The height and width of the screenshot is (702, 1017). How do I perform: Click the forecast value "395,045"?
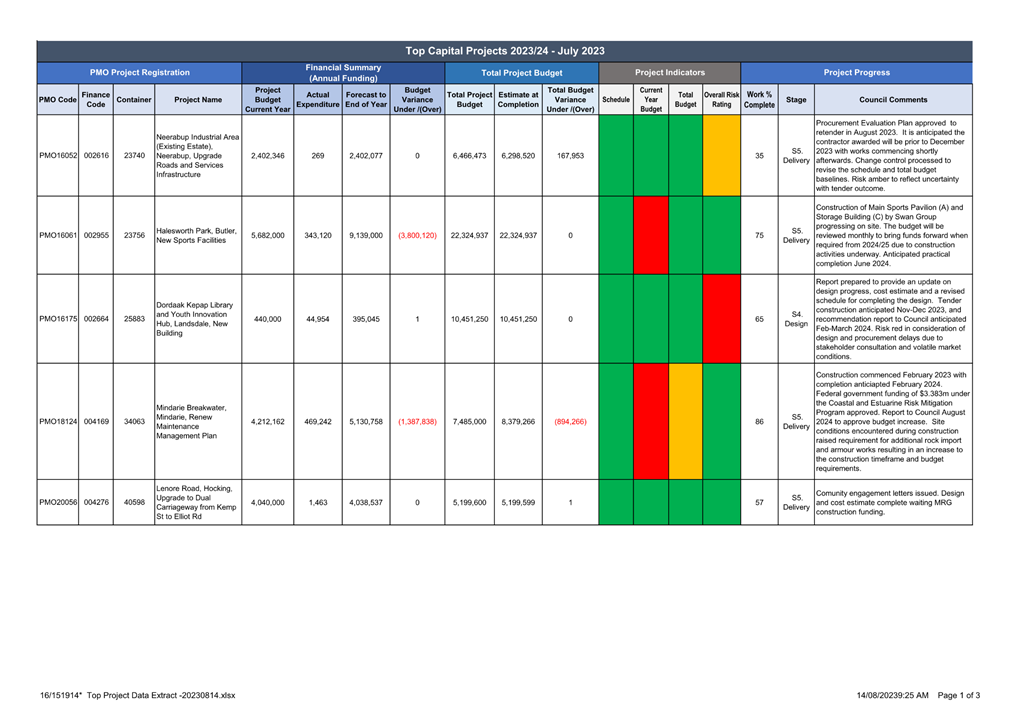coord(366,319)
